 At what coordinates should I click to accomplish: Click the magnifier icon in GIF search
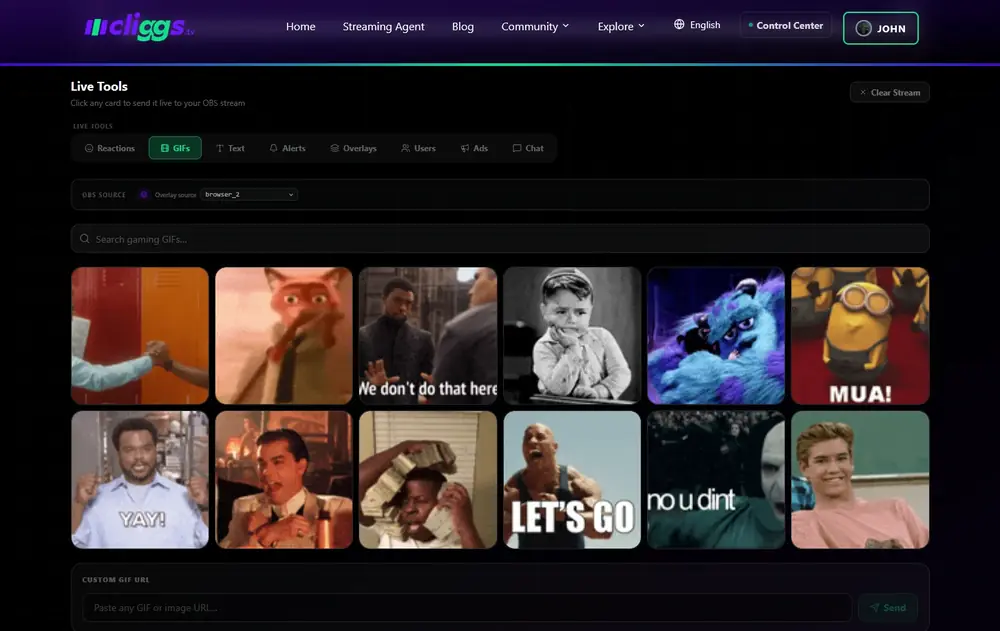pyautogui.click(x=85, y=239)
